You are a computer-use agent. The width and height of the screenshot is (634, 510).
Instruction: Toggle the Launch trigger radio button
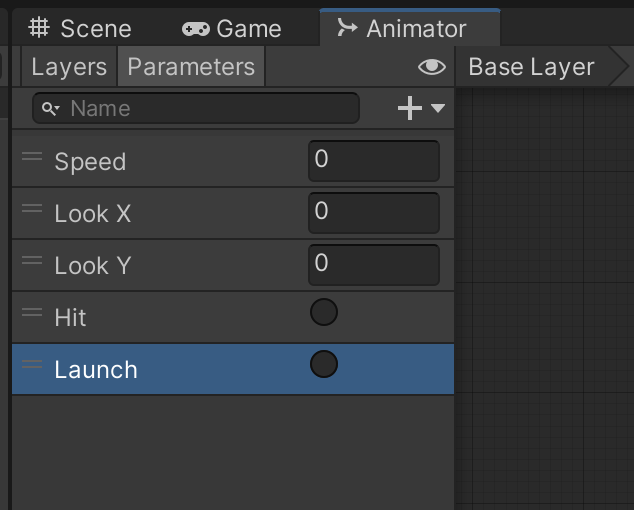coord(324,365)
